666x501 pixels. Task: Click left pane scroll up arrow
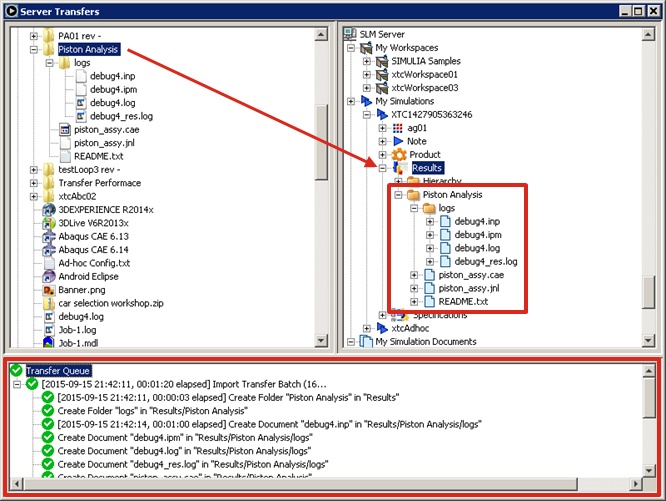point(322,34)
